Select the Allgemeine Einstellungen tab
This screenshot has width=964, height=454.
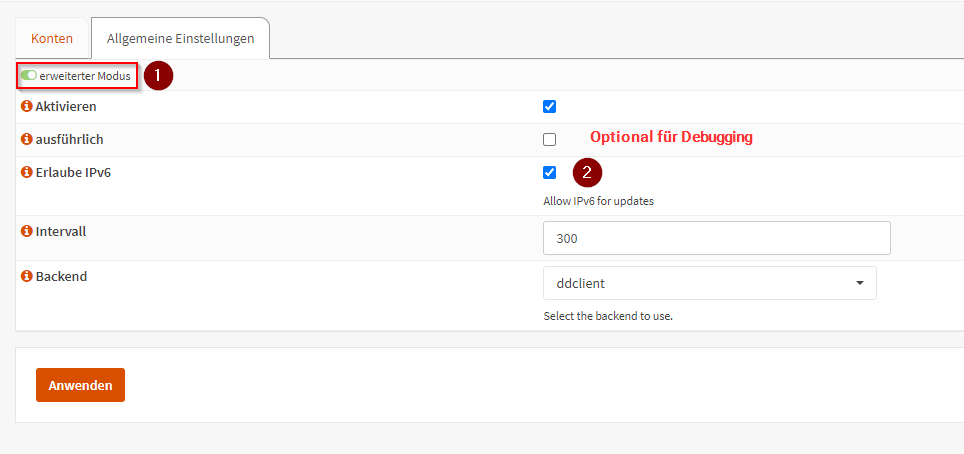pos(180,38)
